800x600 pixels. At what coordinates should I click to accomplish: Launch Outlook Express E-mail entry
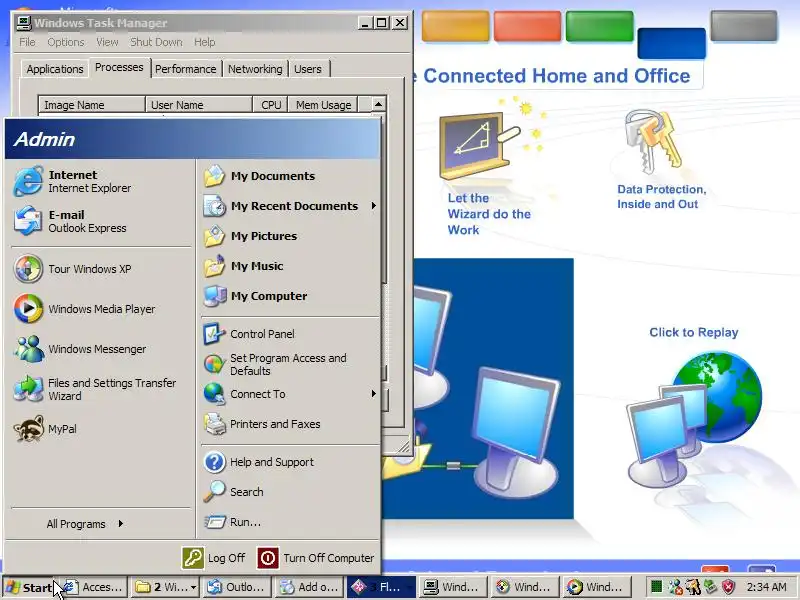99,221
